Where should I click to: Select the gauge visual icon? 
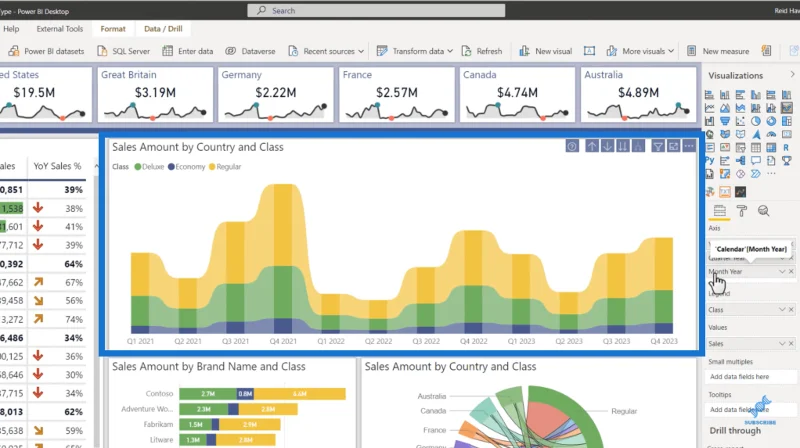(x=771, y=134)
